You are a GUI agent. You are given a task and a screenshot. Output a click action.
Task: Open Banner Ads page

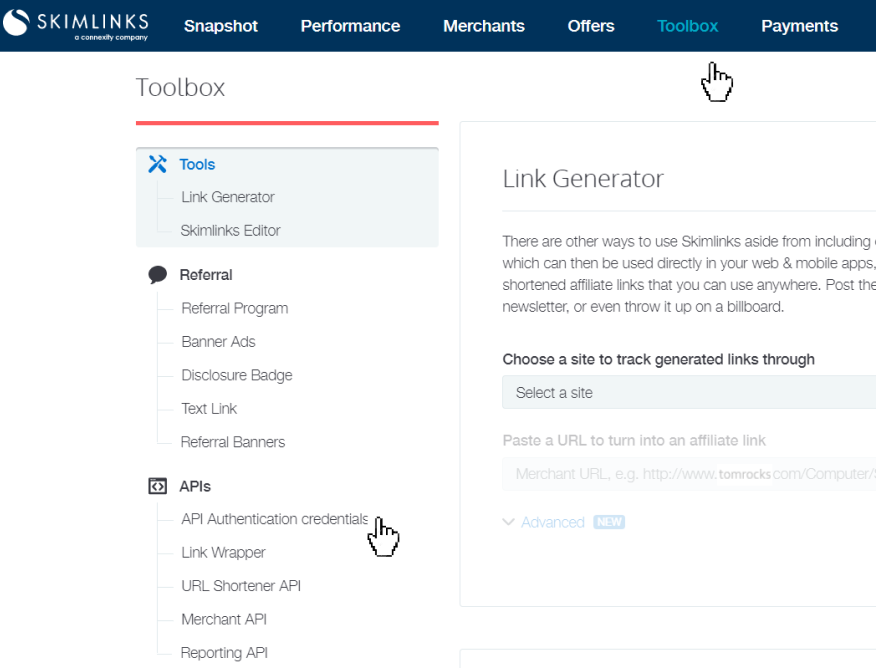[x=218, y=342]
